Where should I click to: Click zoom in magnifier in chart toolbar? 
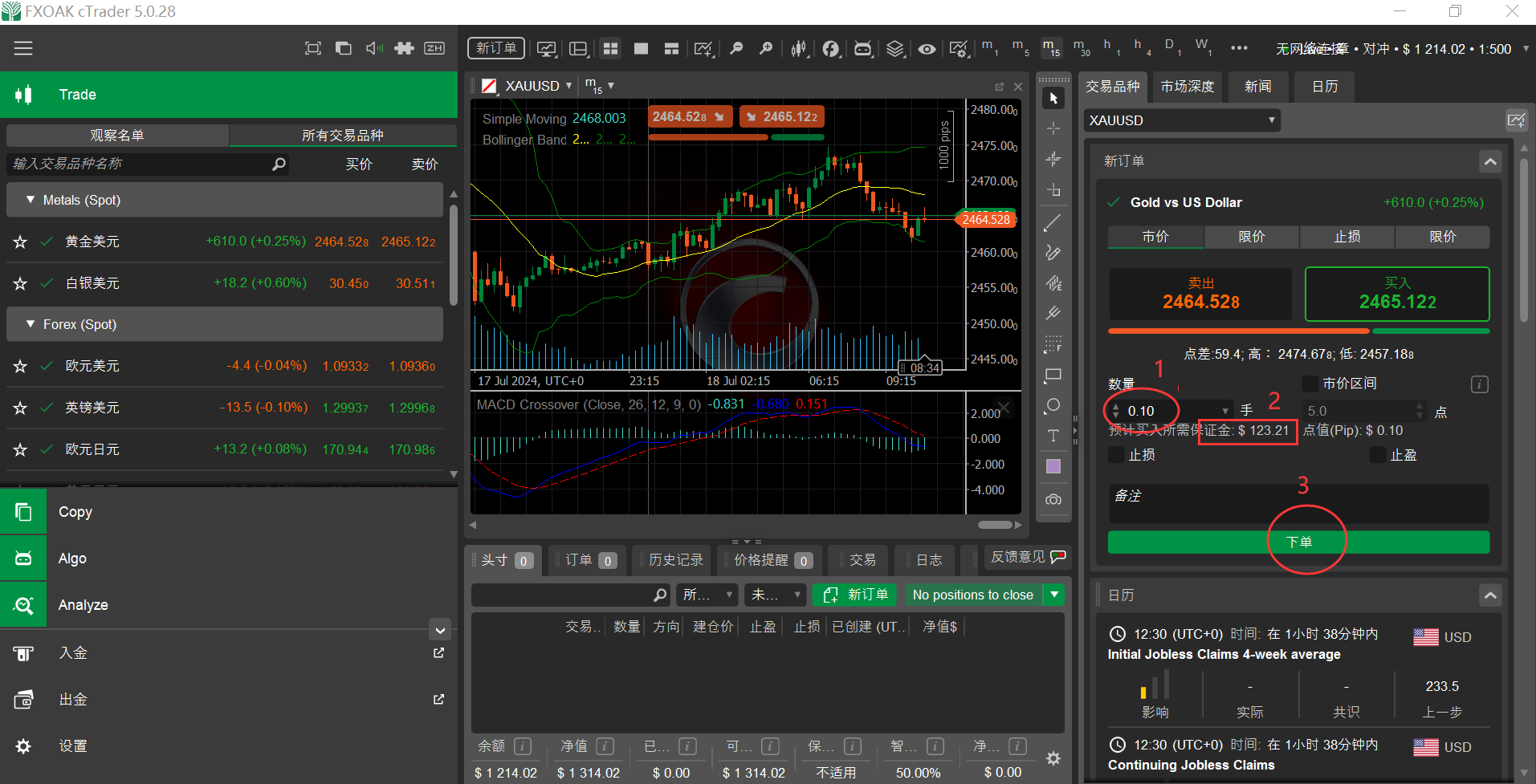(766, 49)
